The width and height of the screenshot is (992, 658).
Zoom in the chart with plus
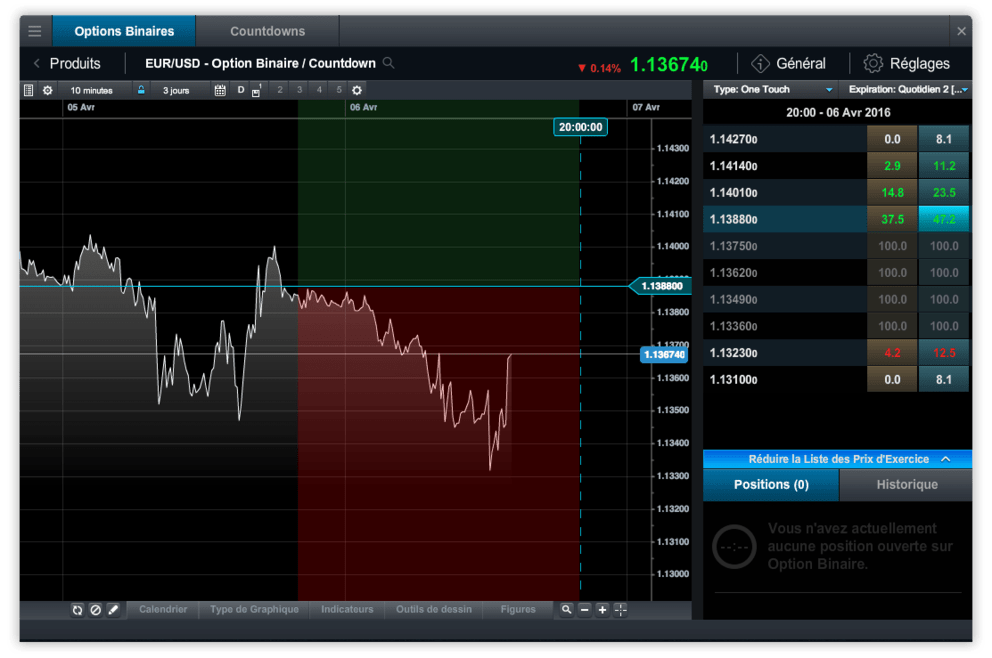tap(602, 609)
